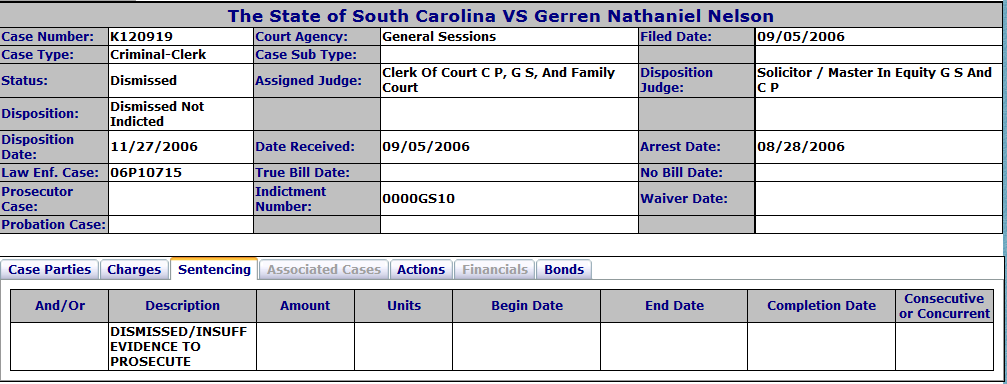Viewport: 1007px width, 384px height.
Task: Click law enforcement case 06P10715
Action: click(x=146, y=173)
